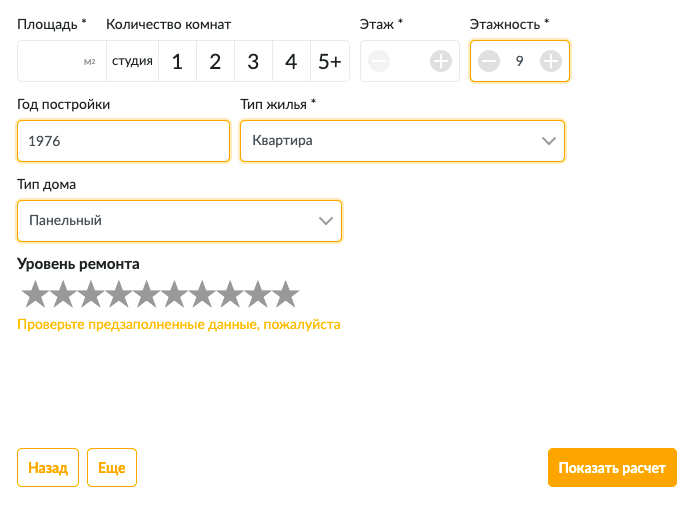694x506 pixels.
Task: Pick the 5+ rooms option
Action: tap(329, 62)
